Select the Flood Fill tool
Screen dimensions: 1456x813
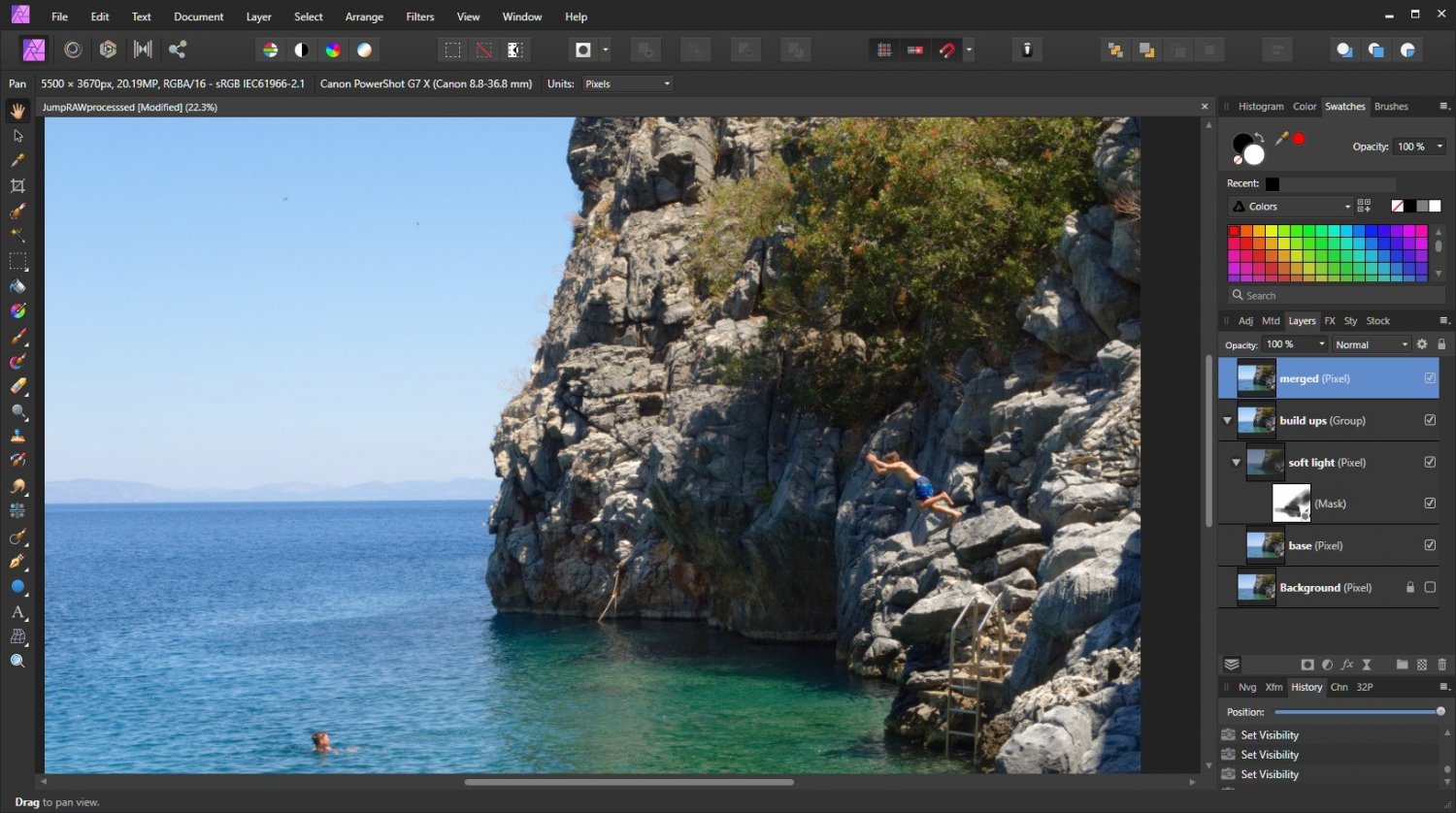pyautogui.click(x=17, y=286)
